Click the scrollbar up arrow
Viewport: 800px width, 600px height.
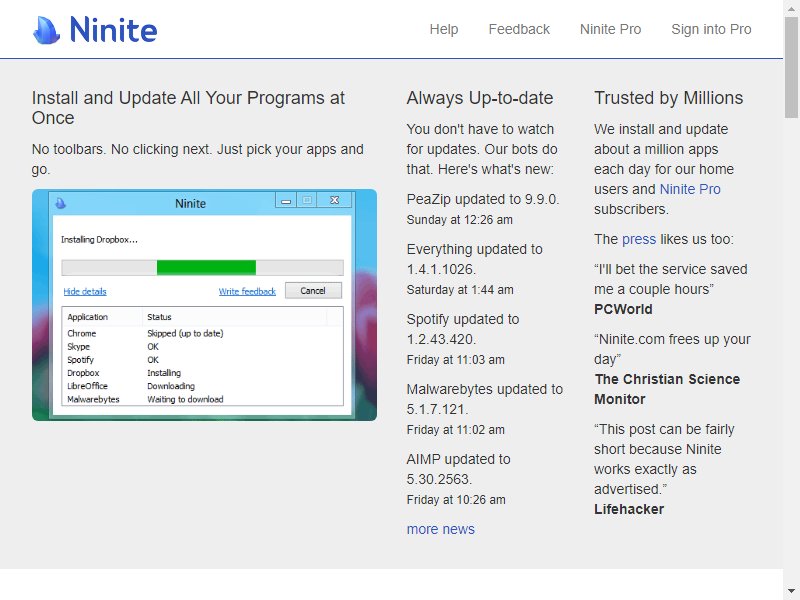(x=791, y=7)
